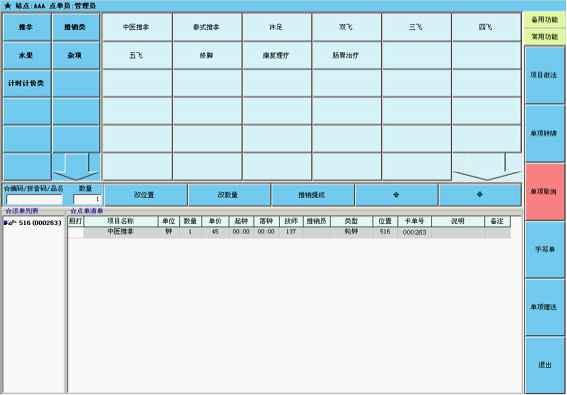Add 三飞 item
The width and height of the screenshot is (567, 395).
[x=417, y=27]
